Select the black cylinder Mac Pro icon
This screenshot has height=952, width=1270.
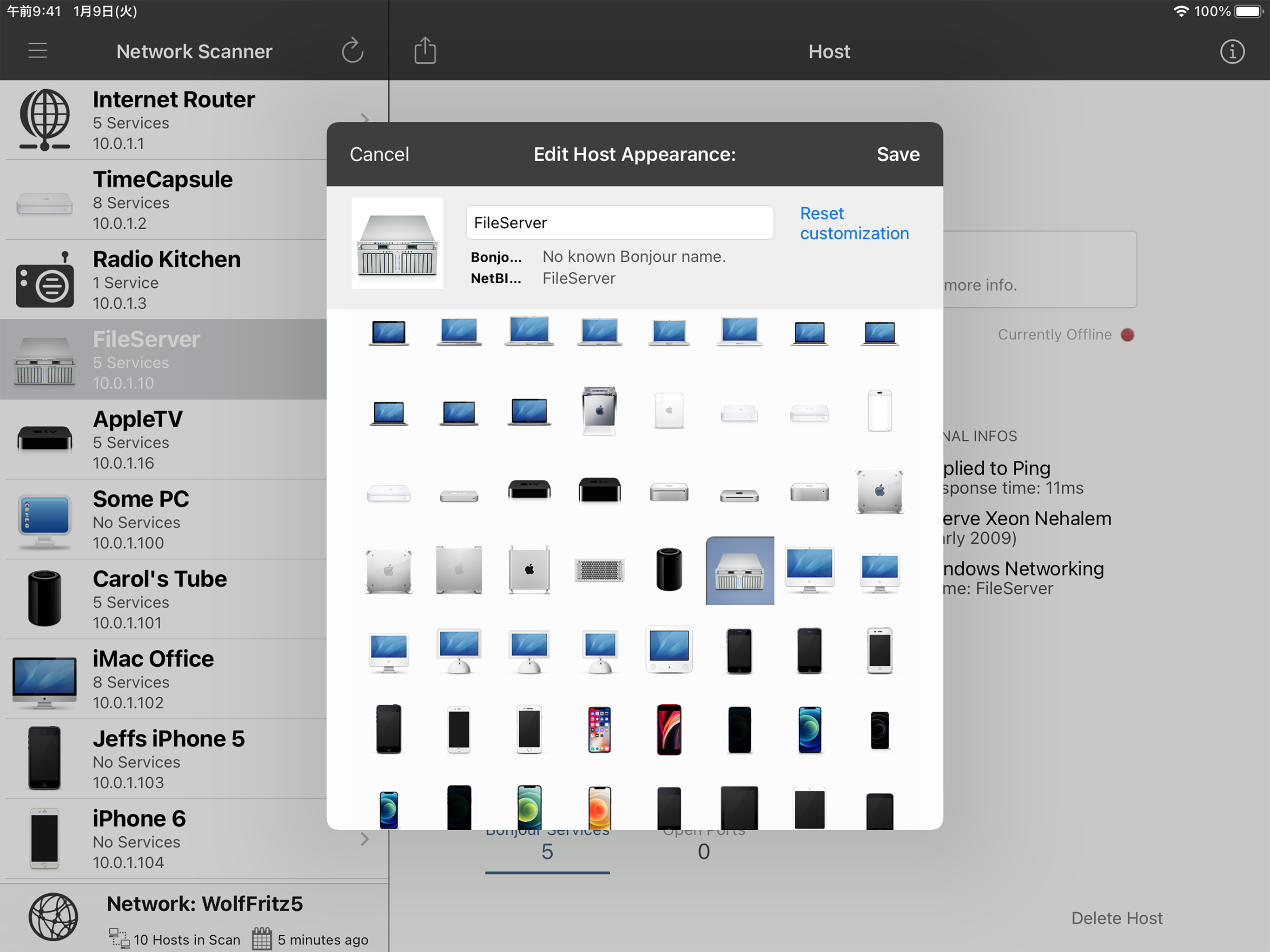pos(669,569)
